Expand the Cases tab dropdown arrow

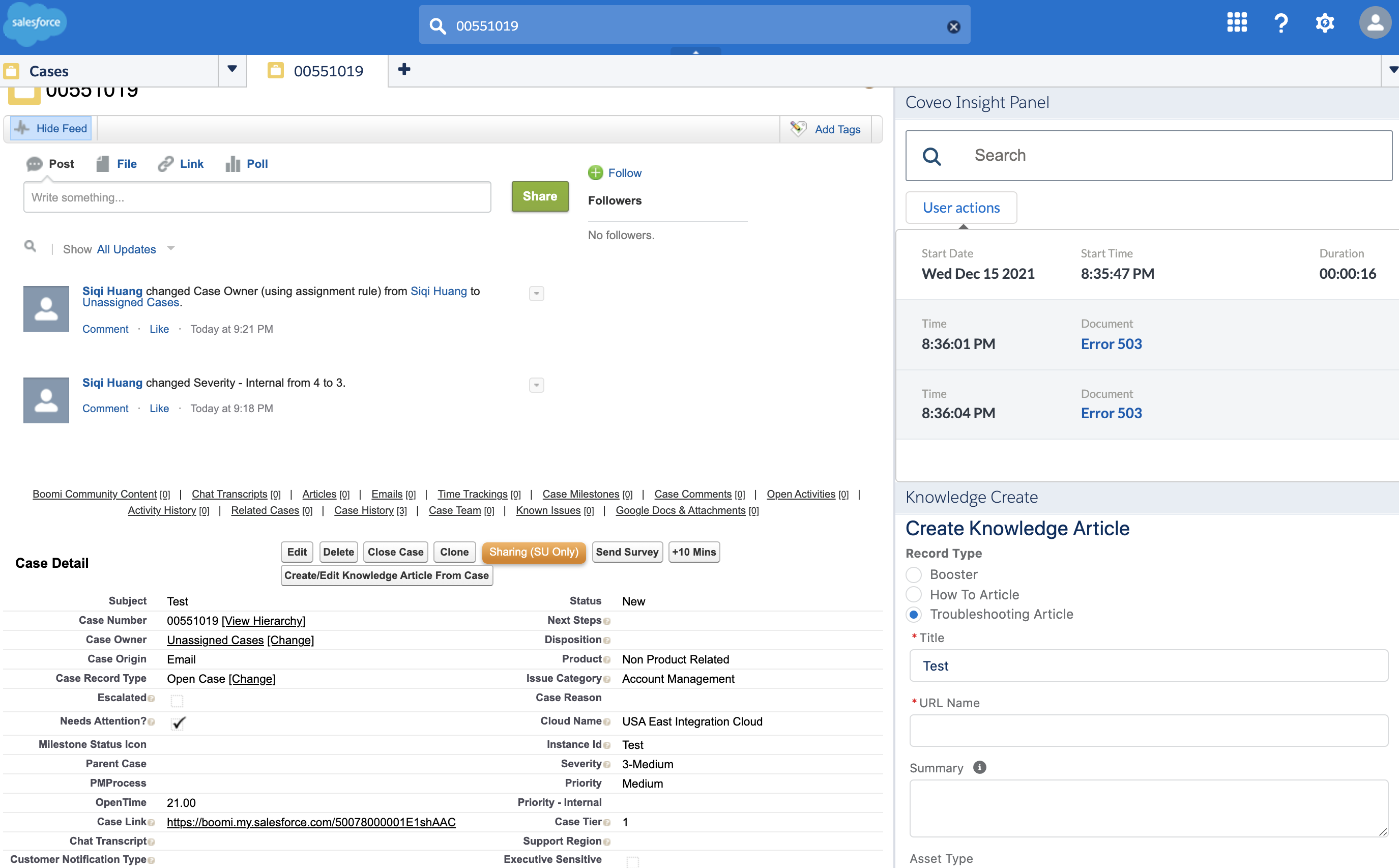click(x=232, y=69)
